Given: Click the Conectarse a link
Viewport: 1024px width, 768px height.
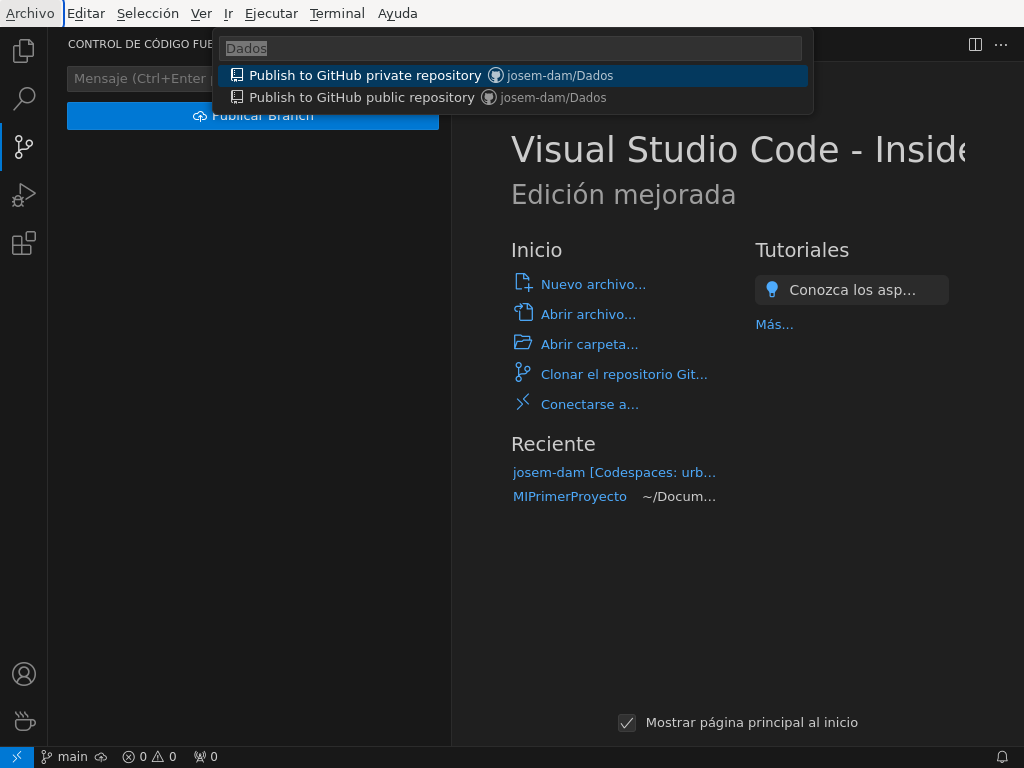Looking at the screenshot, I should click(590, 405).
